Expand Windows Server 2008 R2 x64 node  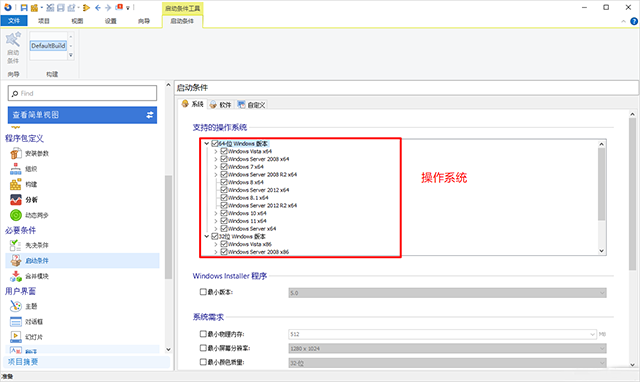pyautogui.click(x=216, y=175)
